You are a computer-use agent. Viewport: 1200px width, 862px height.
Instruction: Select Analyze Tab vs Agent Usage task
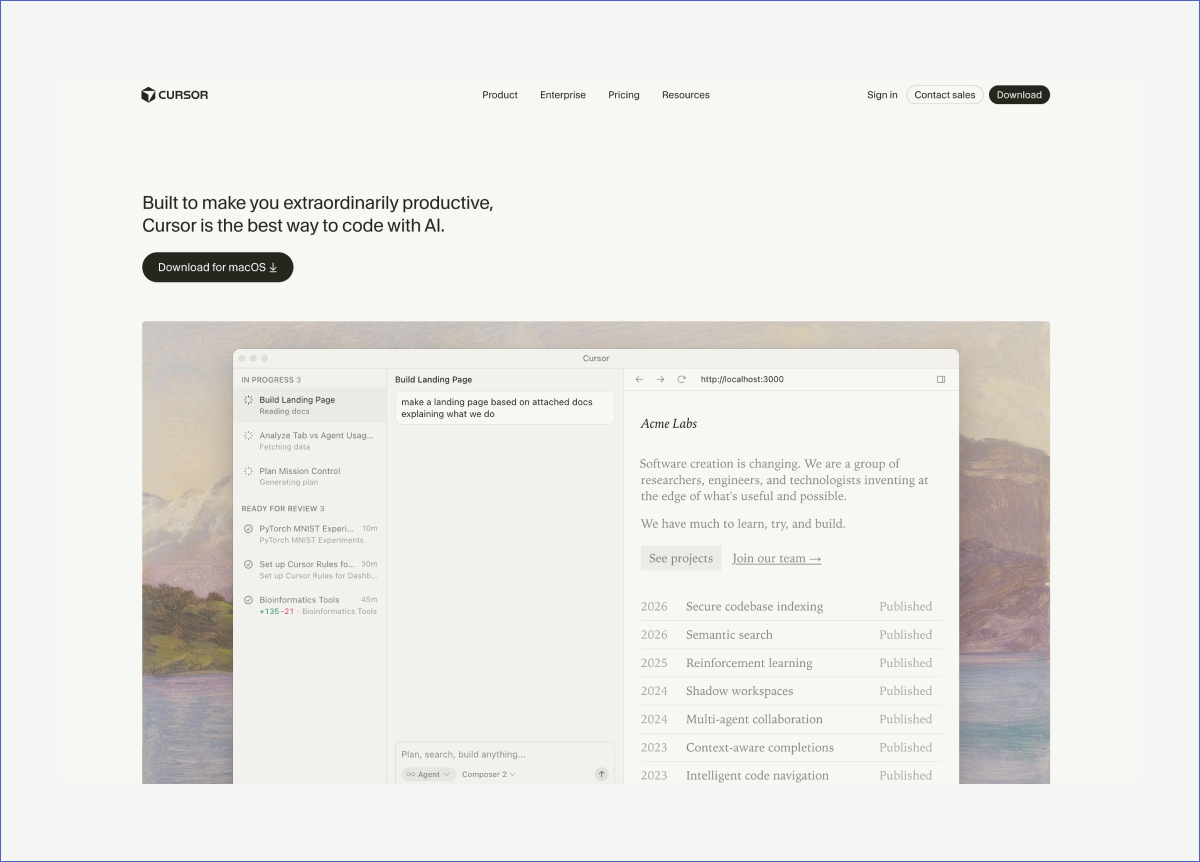(x=310, y=441)
